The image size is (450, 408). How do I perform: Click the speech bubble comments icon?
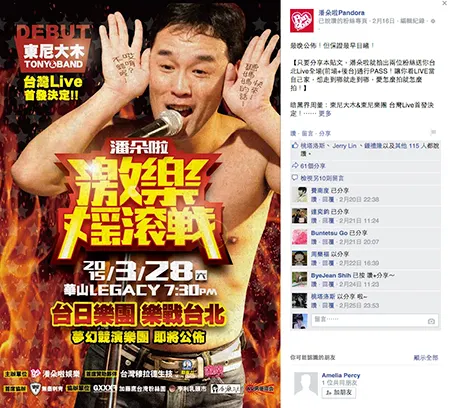[x=295, y=178]
